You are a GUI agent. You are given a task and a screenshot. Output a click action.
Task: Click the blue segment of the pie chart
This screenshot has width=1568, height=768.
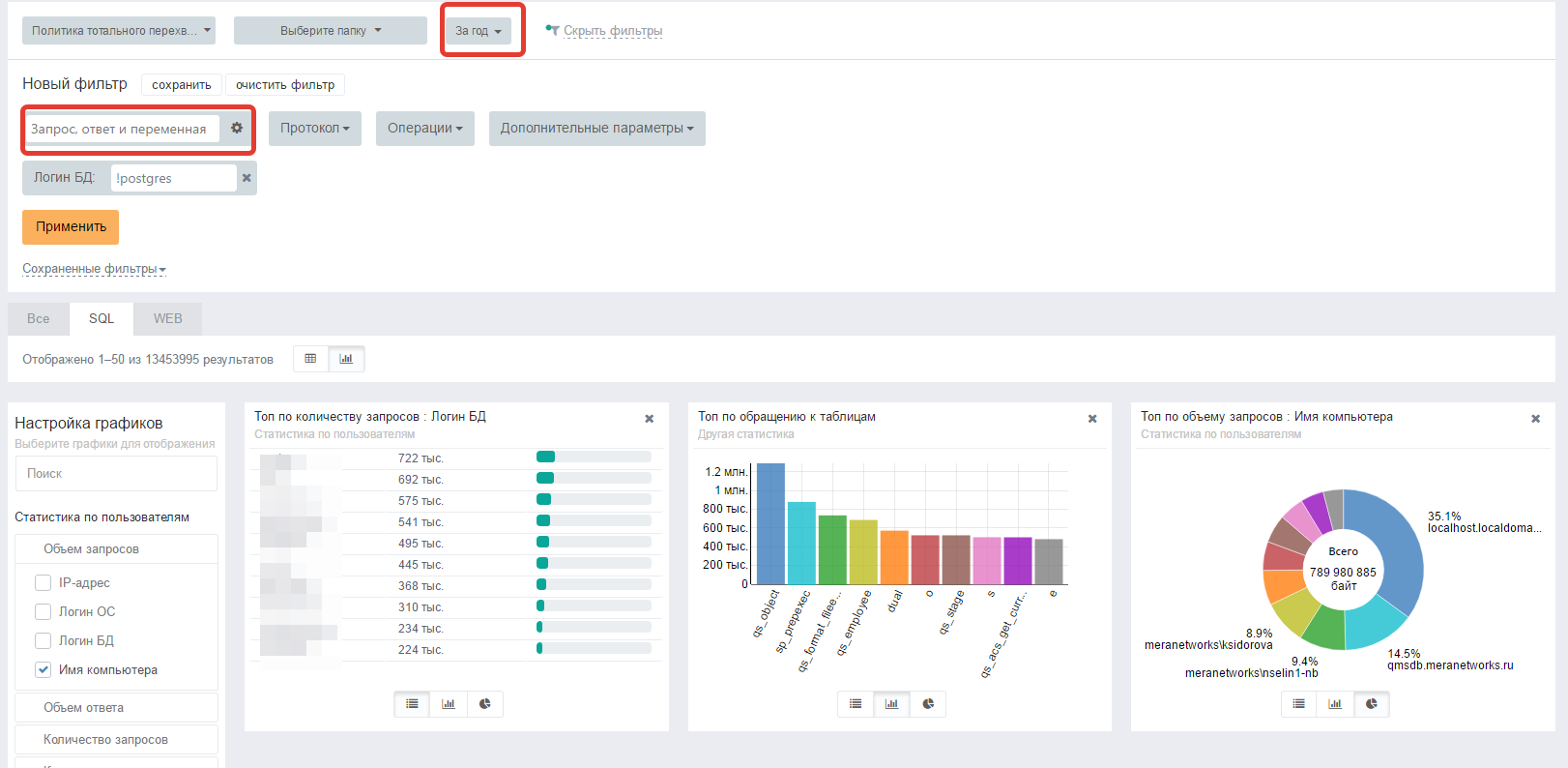[1392, 546]
